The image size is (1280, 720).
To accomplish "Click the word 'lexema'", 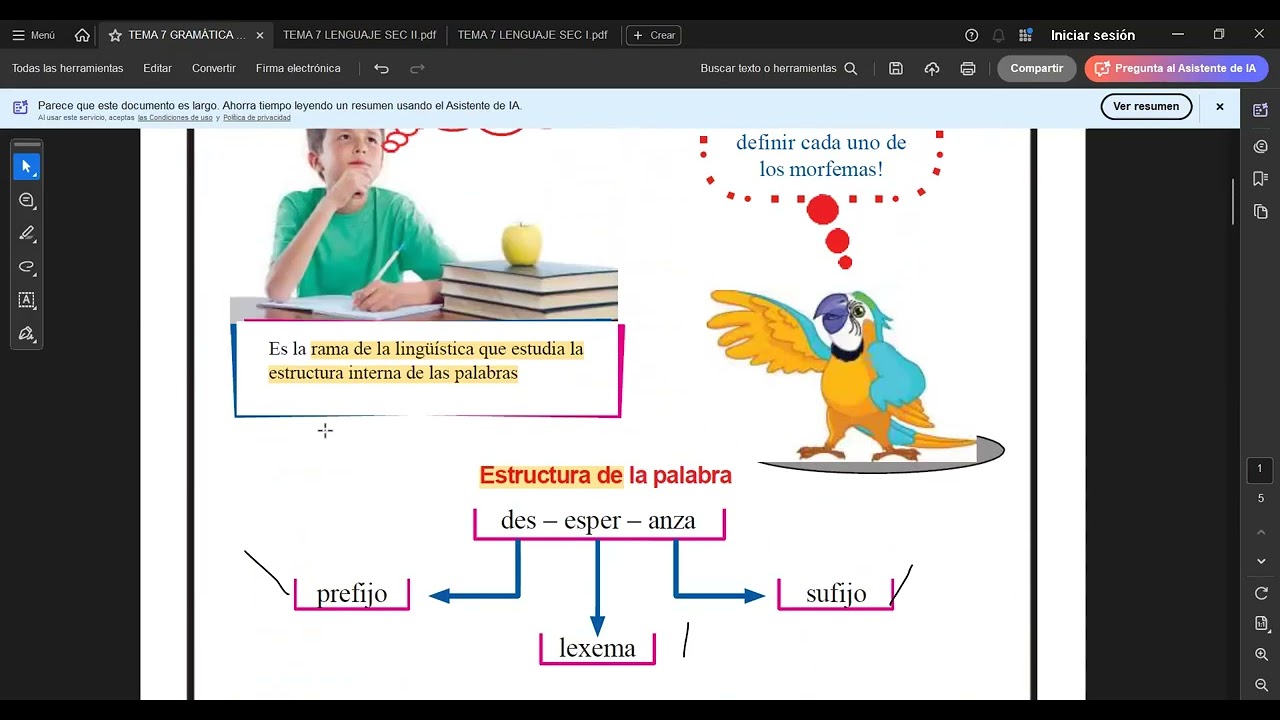I will pos(597,648).
